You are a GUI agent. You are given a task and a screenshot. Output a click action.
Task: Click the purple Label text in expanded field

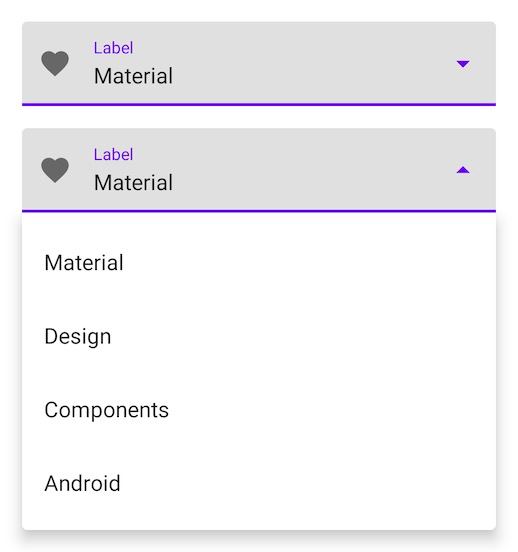point(113,155)
